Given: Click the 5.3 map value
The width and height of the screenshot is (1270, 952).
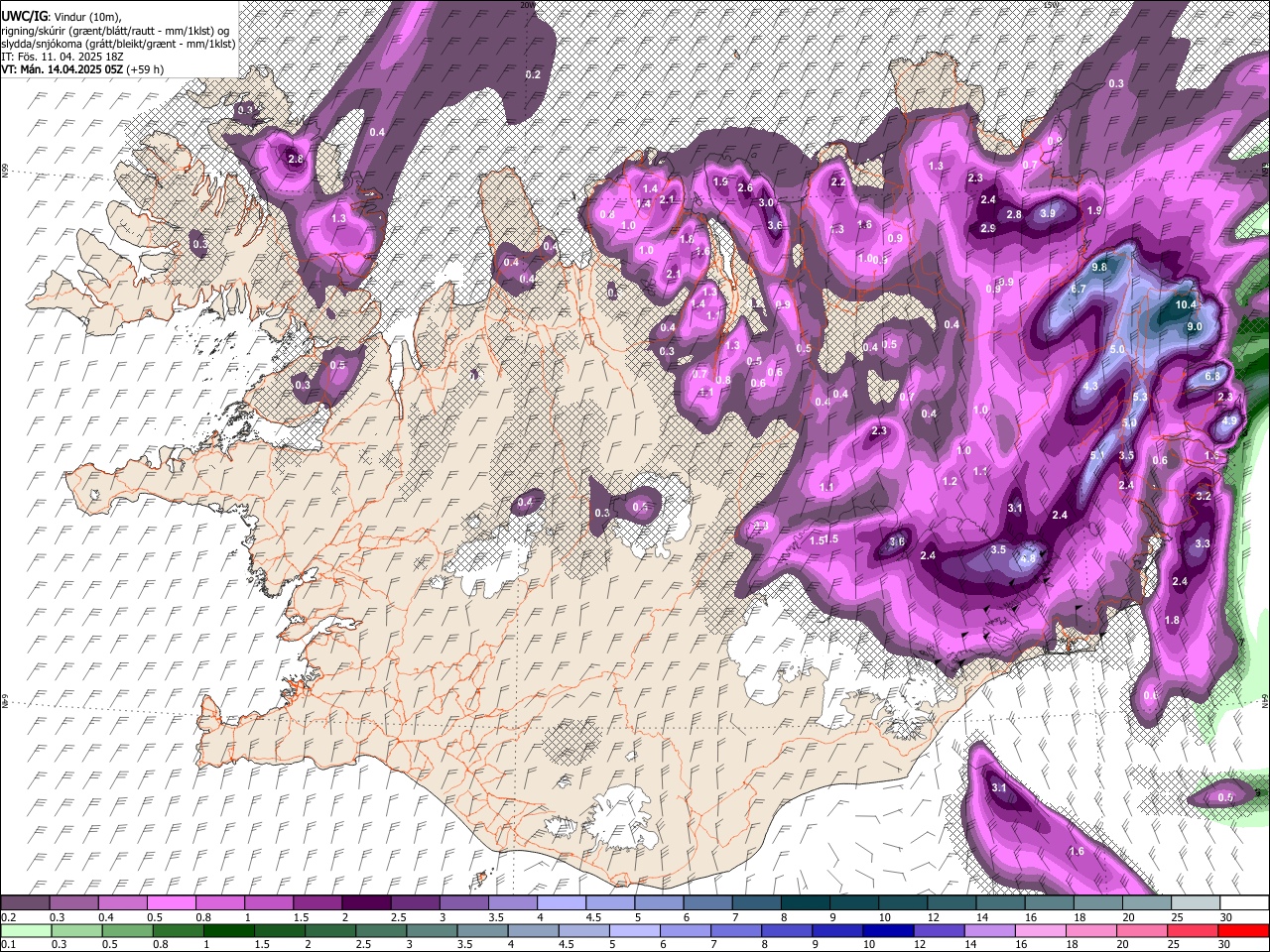Looking at the screenshot, I should coord(1140,397).
